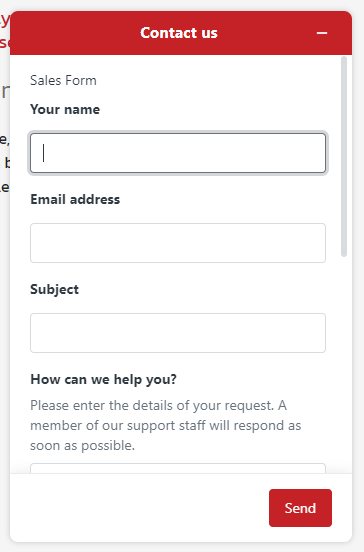Click the "Your name" field label
This screenshot has width=364, height=552.
[x=65, y=109]
